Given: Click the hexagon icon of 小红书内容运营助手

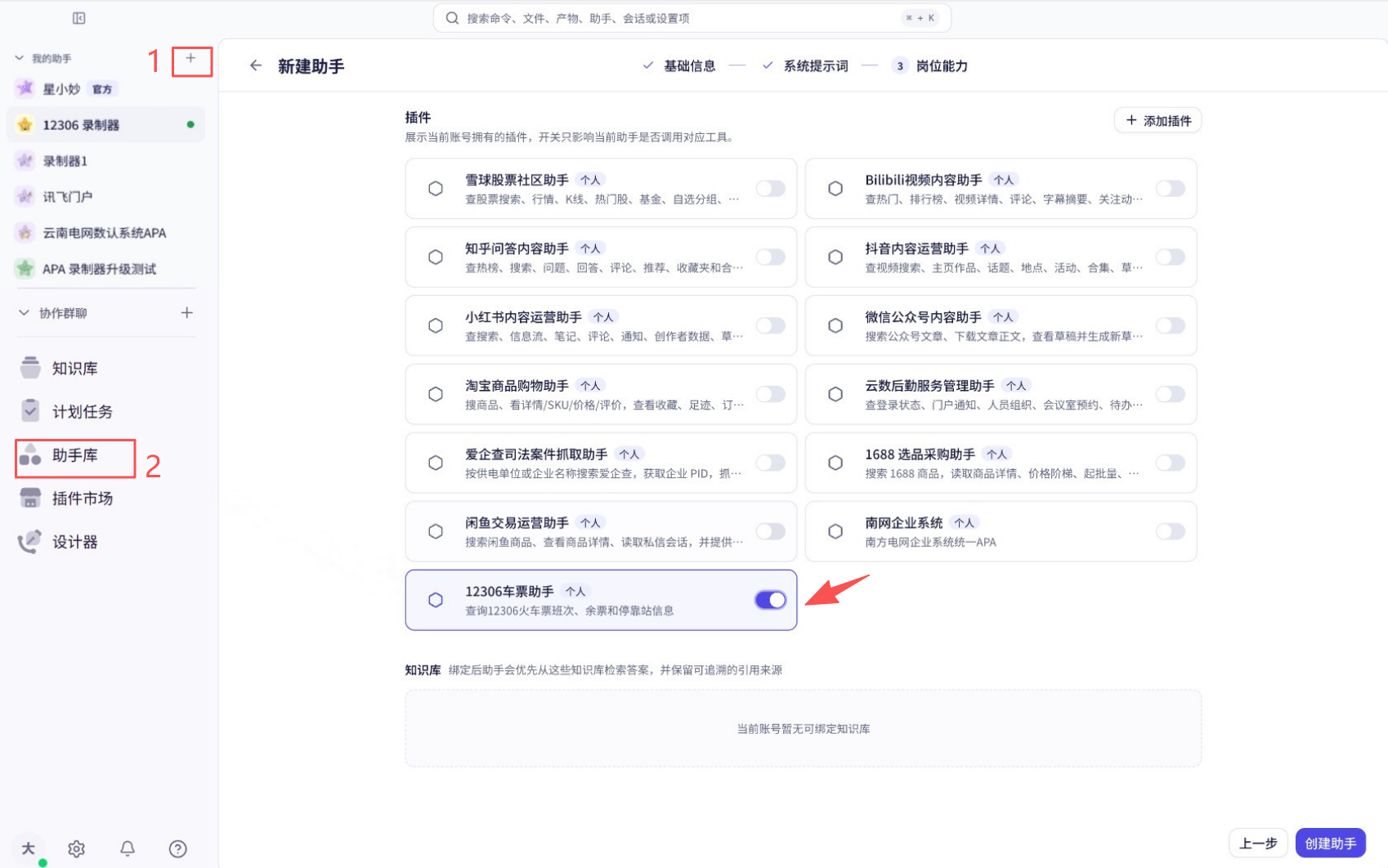Looking at the screenshot, I should [436, 326].
